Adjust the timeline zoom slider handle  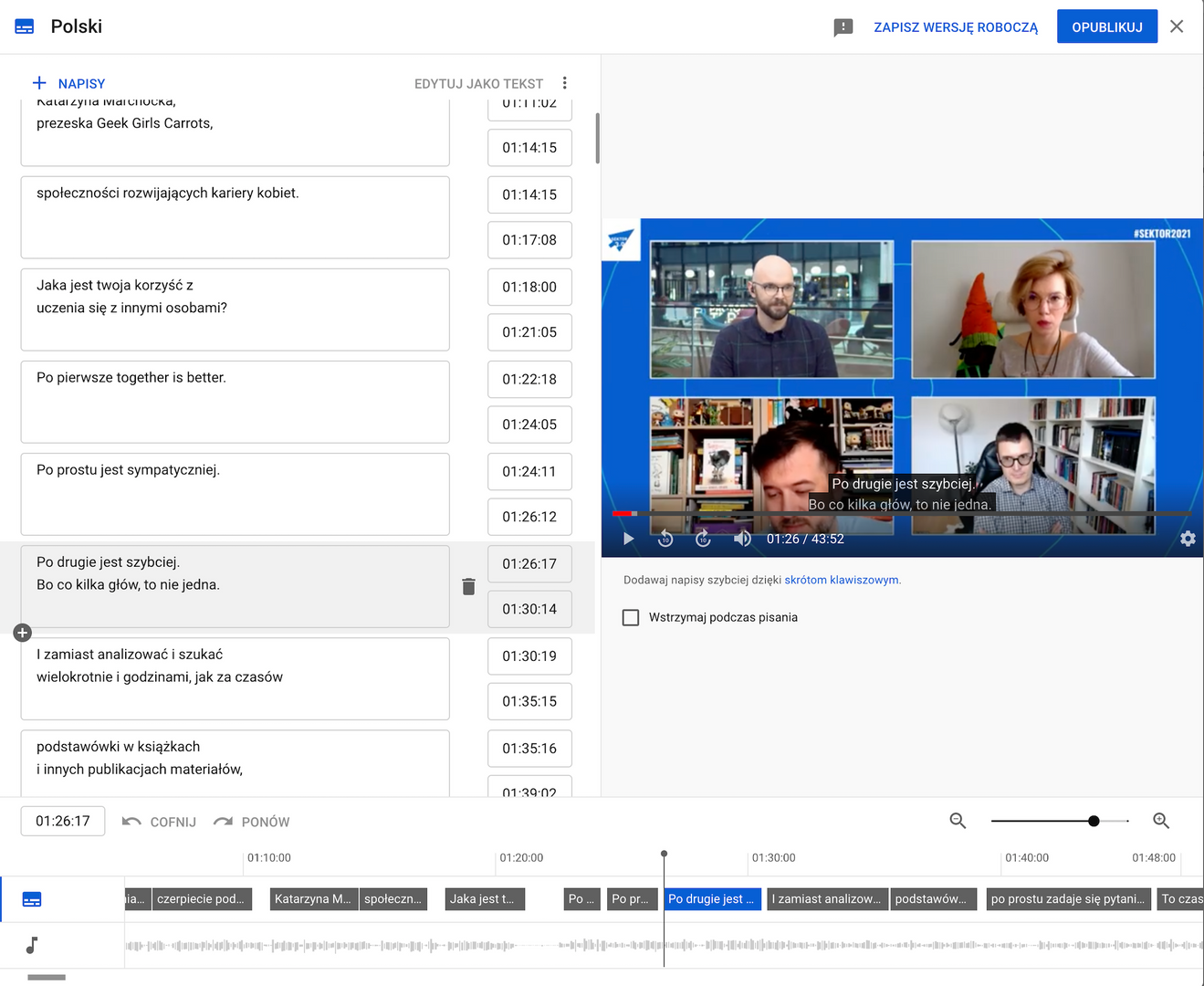(x=1094, y=821)
